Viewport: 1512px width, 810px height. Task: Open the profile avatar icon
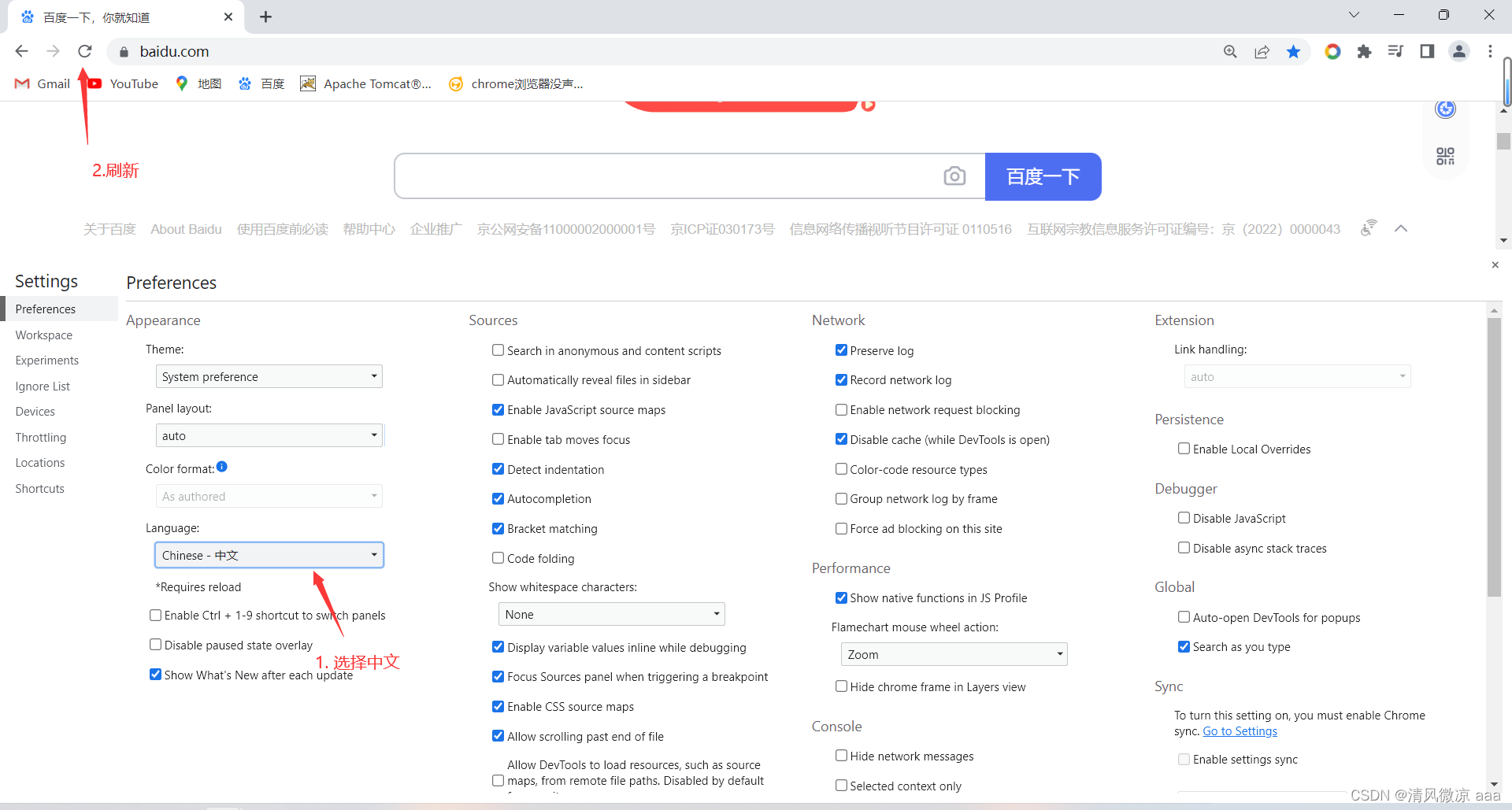point(1459,51)
